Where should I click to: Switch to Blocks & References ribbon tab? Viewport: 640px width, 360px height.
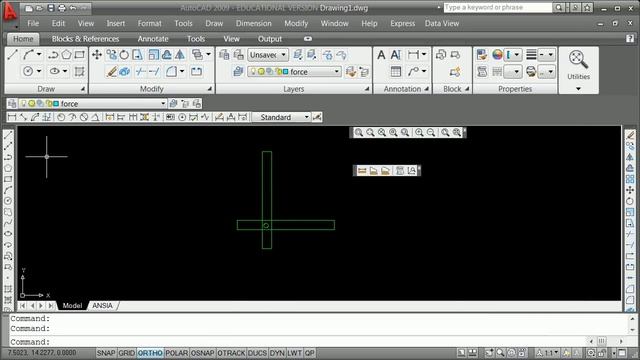coord(85,39)
